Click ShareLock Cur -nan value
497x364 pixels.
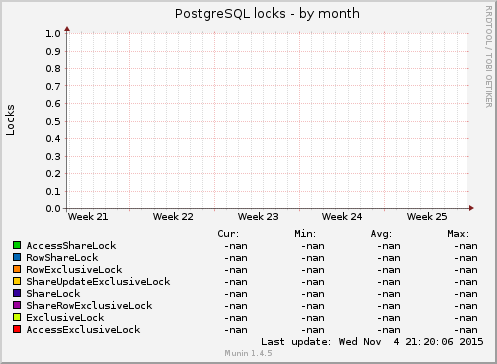(x=236, y=294)
